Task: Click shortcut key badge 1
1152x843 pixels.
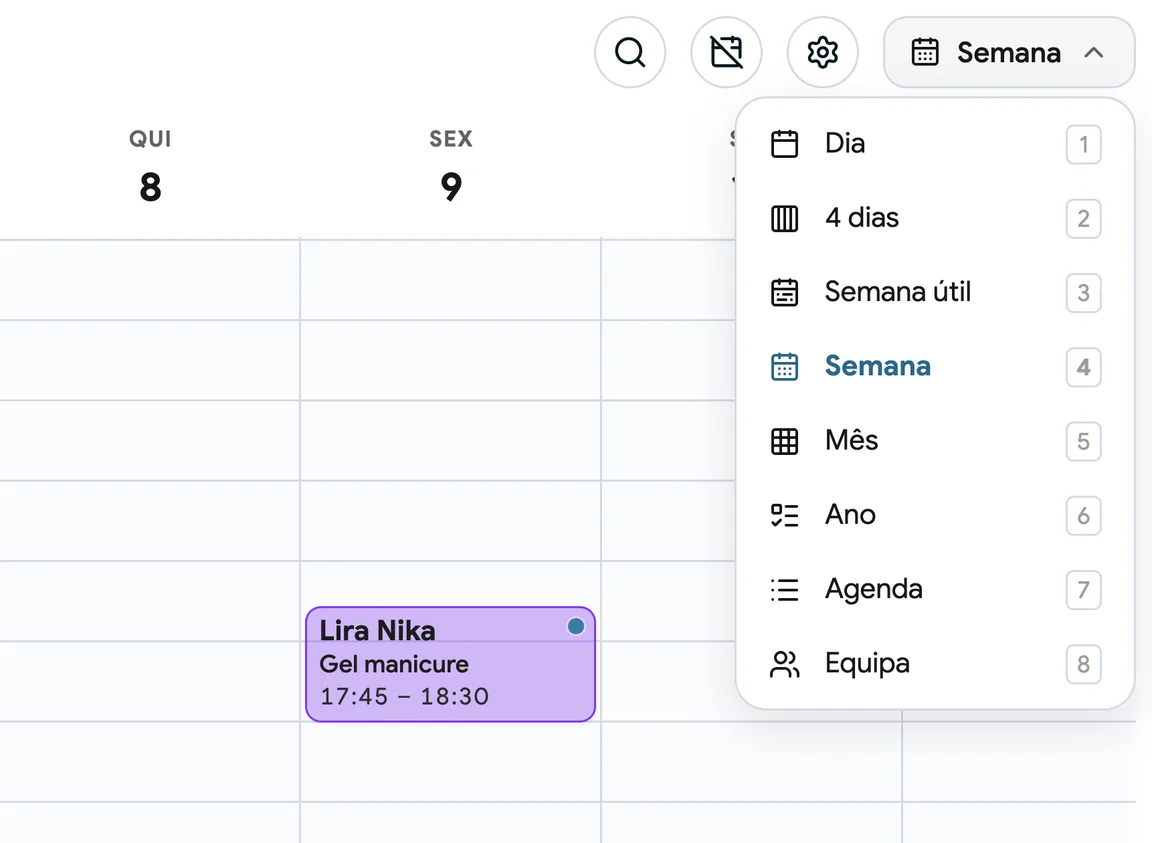Action: [1083, 144]
